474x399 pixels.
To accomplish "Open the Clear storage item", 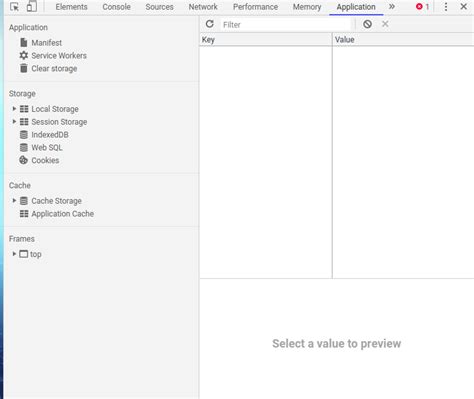I will (54, 69).
